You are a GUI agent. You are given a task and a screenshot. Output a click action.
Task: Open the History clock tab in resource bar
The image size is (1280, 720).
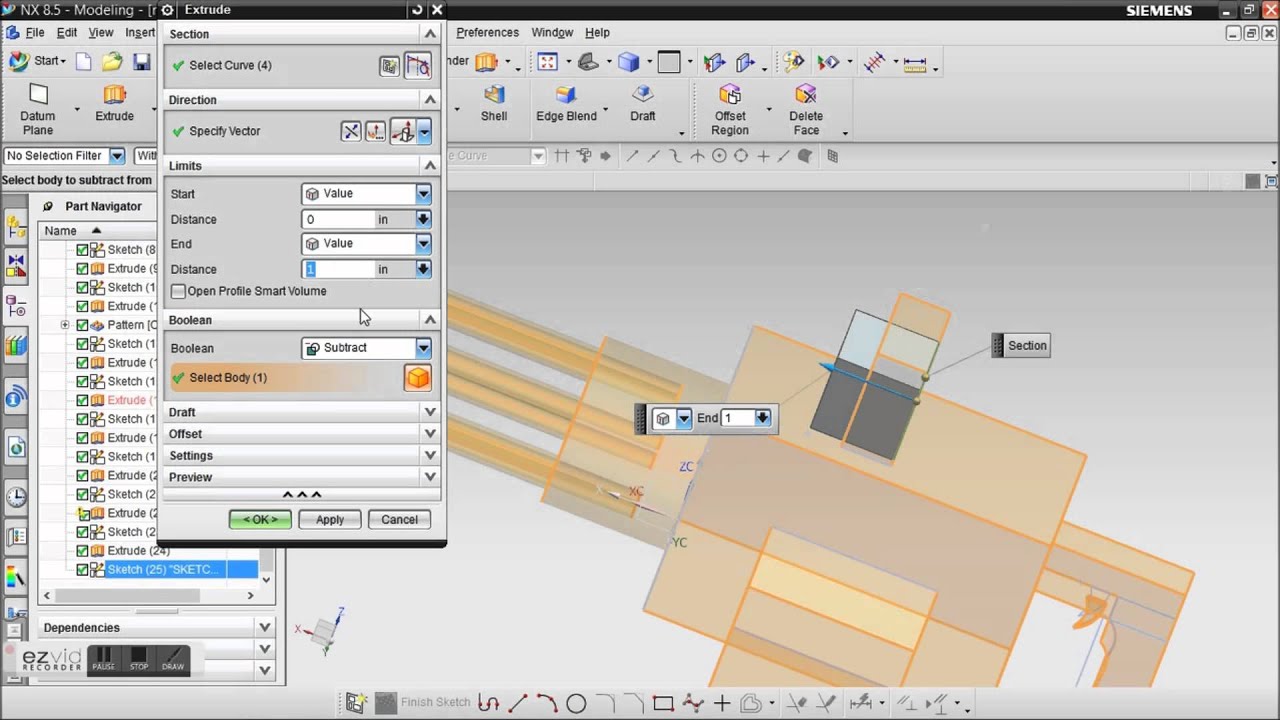[16, 496]
